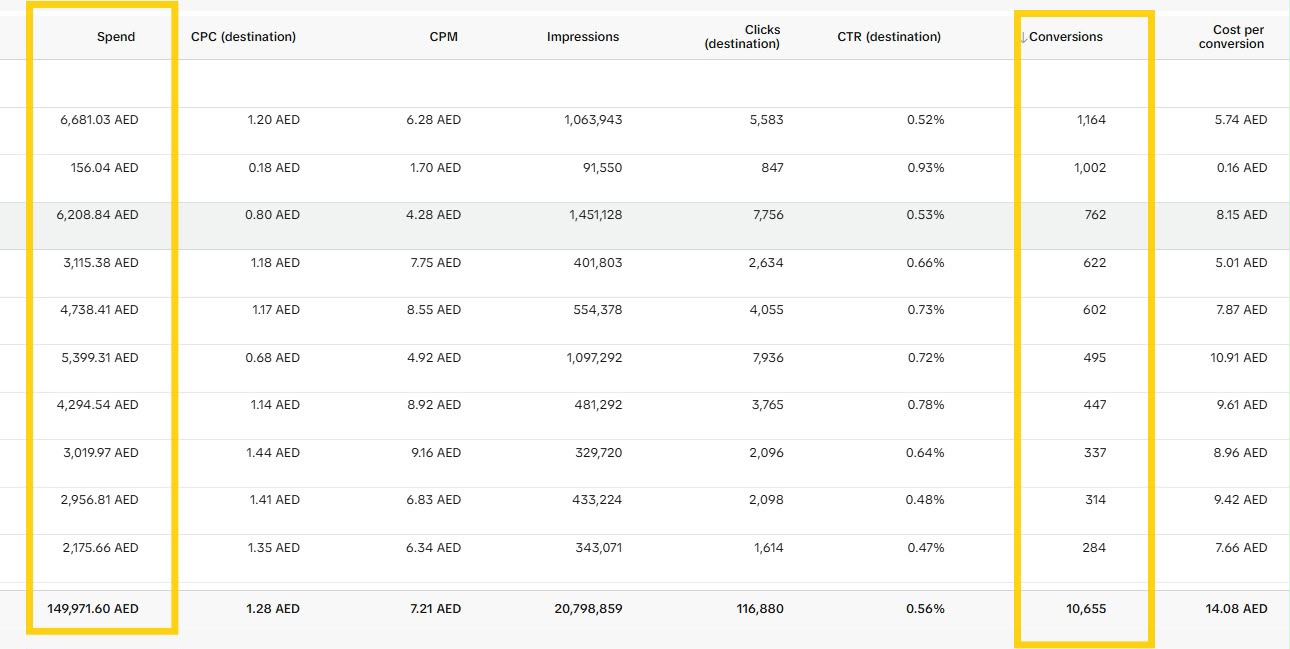Screen dimensions: 1290x649
Task: Select the 1,164 conversions cell
Action: pos(1092,120)
